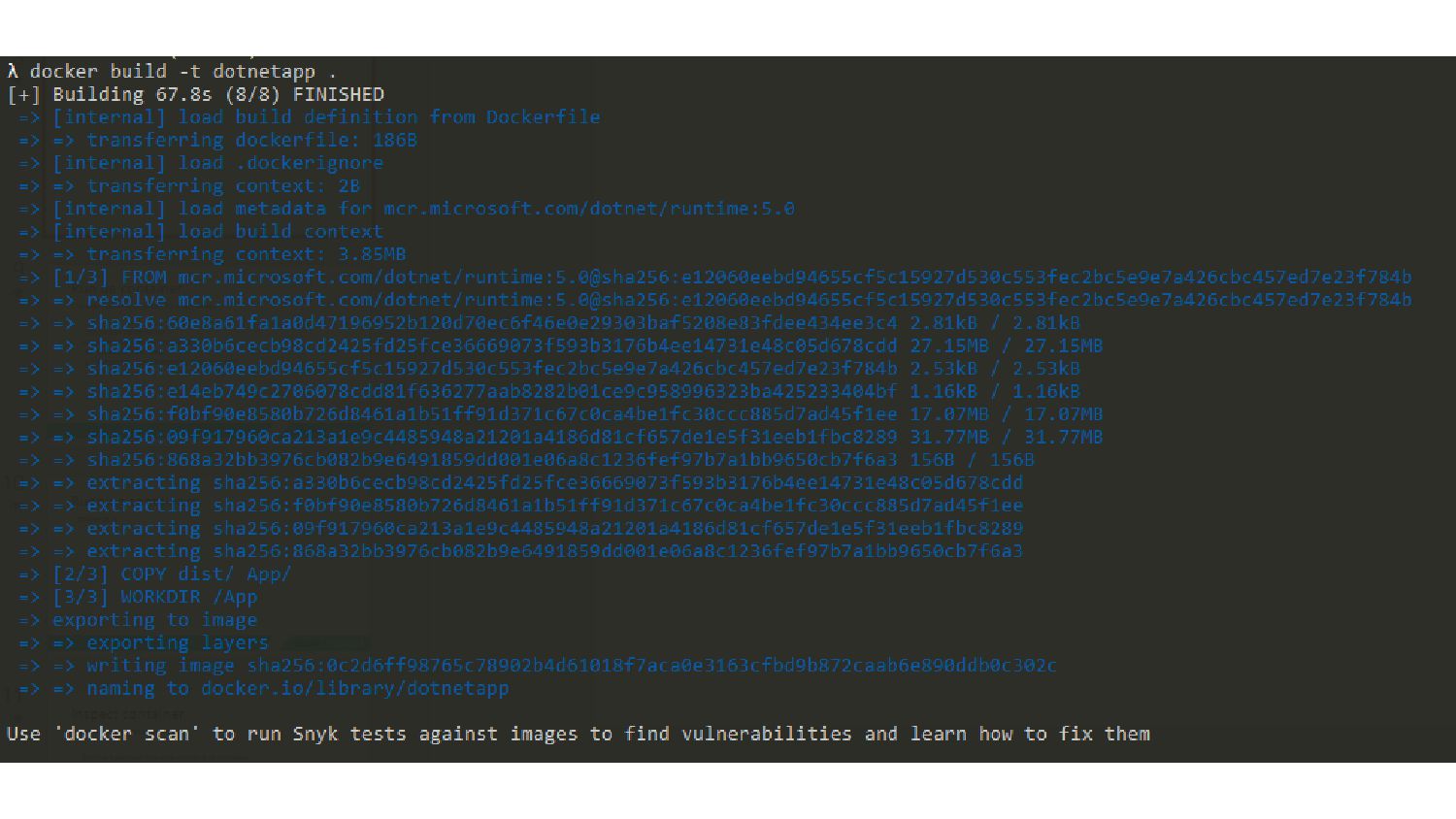
Task: Click the '[internal] load .dockerignore' line
Action: point(200,163)
